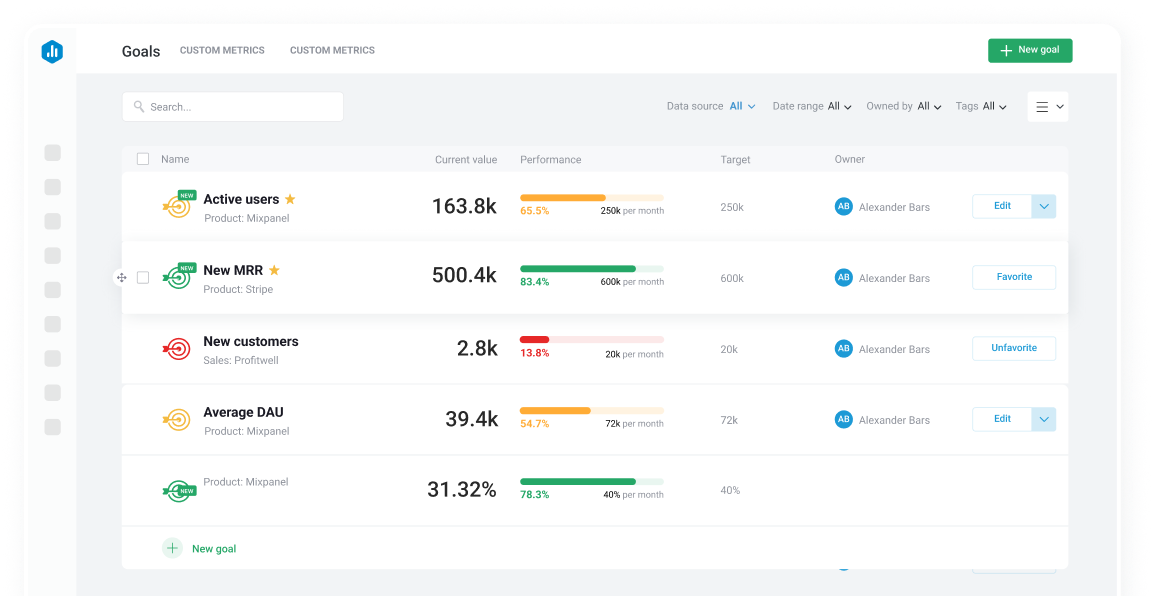The height and width of the screenshot is (596, 1153).
Task: Click the New customers red target icon
Action: point(176,348)
